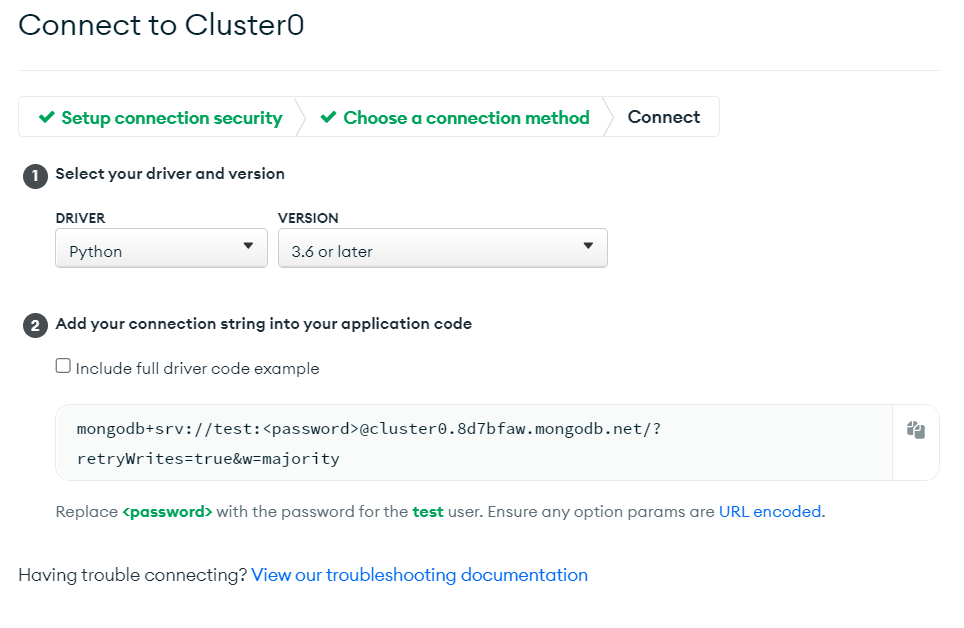Viewport: 964px width, 628px height.
Task: Click the checkmark beside Setup connection security
Action: point(47,117)
